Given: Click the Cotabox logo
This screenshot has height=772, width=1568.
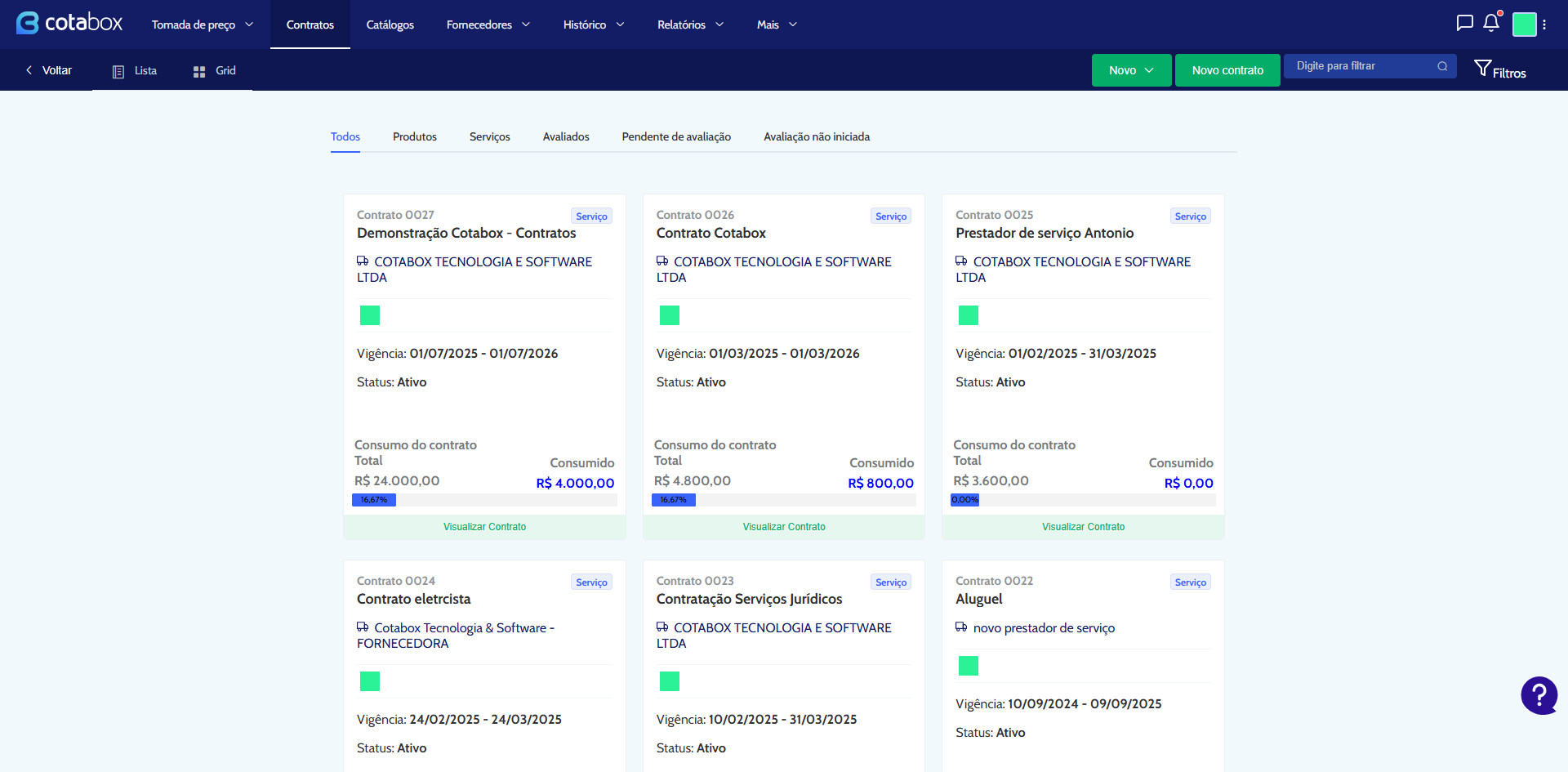Looking at the screenshot, I should coord(69,23).
